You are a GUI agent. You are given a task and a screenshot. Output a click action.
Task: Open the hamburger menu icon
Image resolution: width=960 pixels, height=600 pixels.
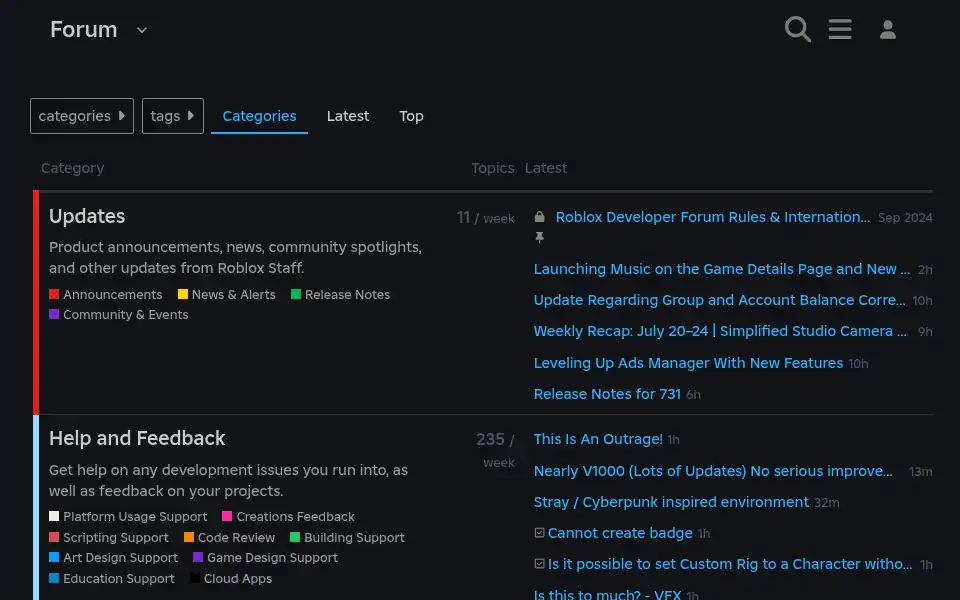tap(840, 29)
